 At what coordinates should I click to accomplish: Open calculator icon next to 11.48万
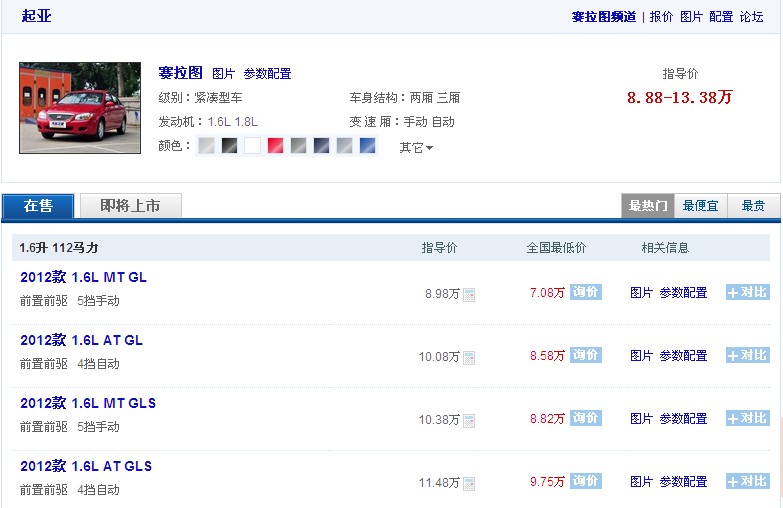469,484
